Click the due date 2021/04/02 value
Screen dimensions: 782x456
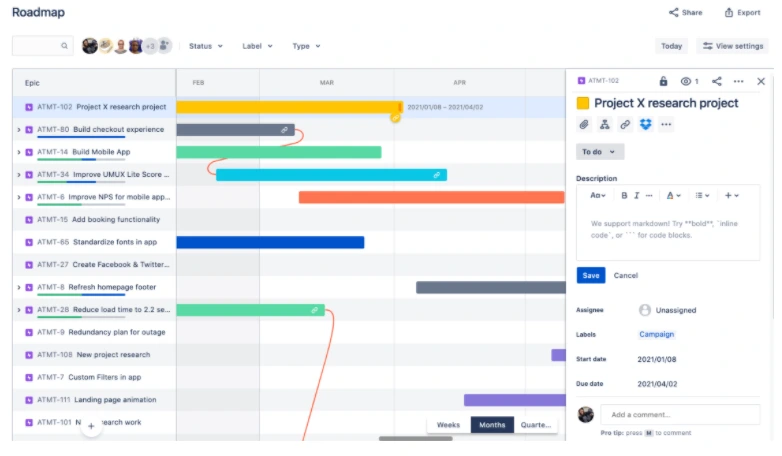pos(657,384)
